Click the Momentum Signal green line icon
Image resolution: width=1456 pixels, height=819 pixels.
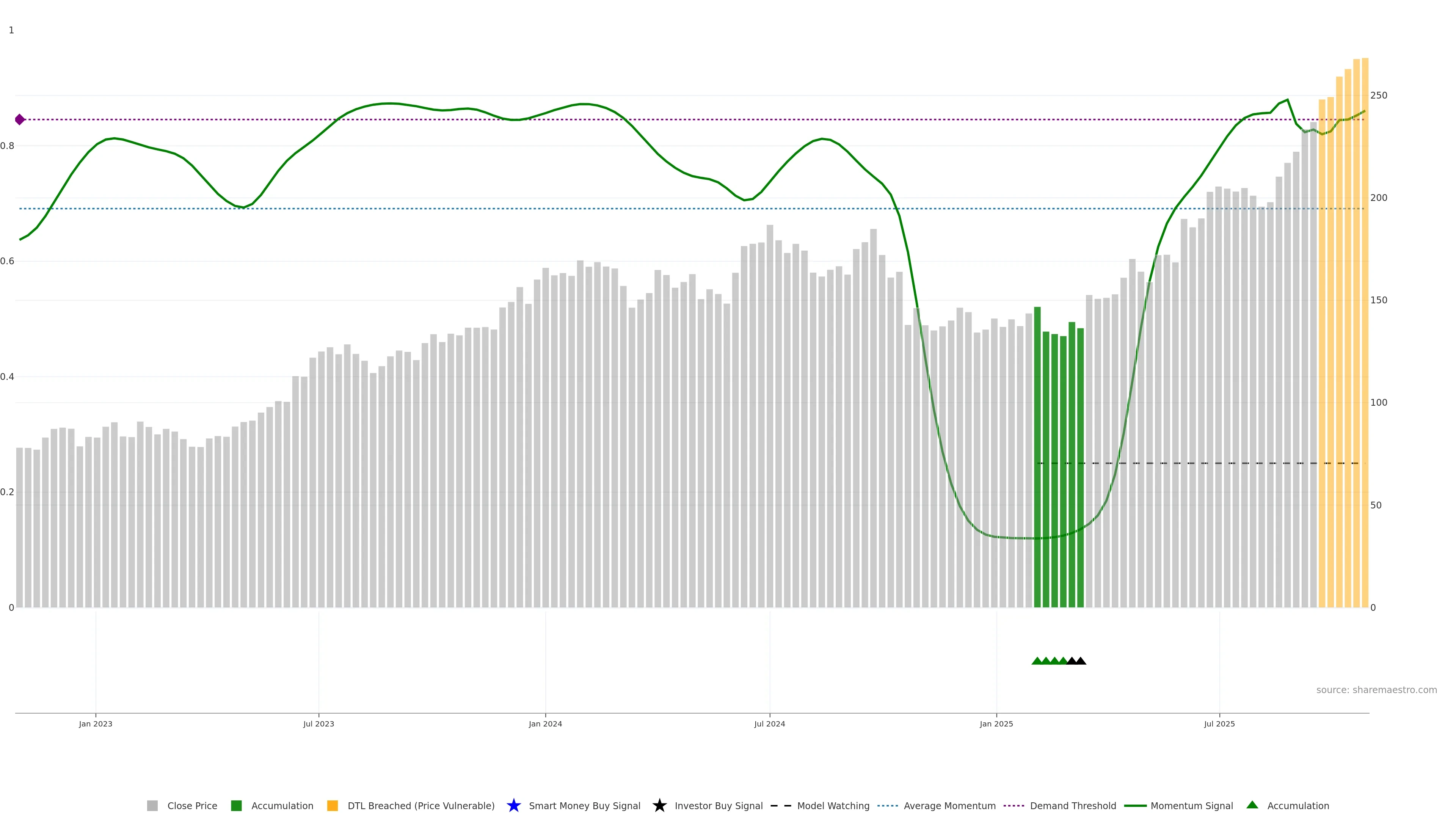1135,805
